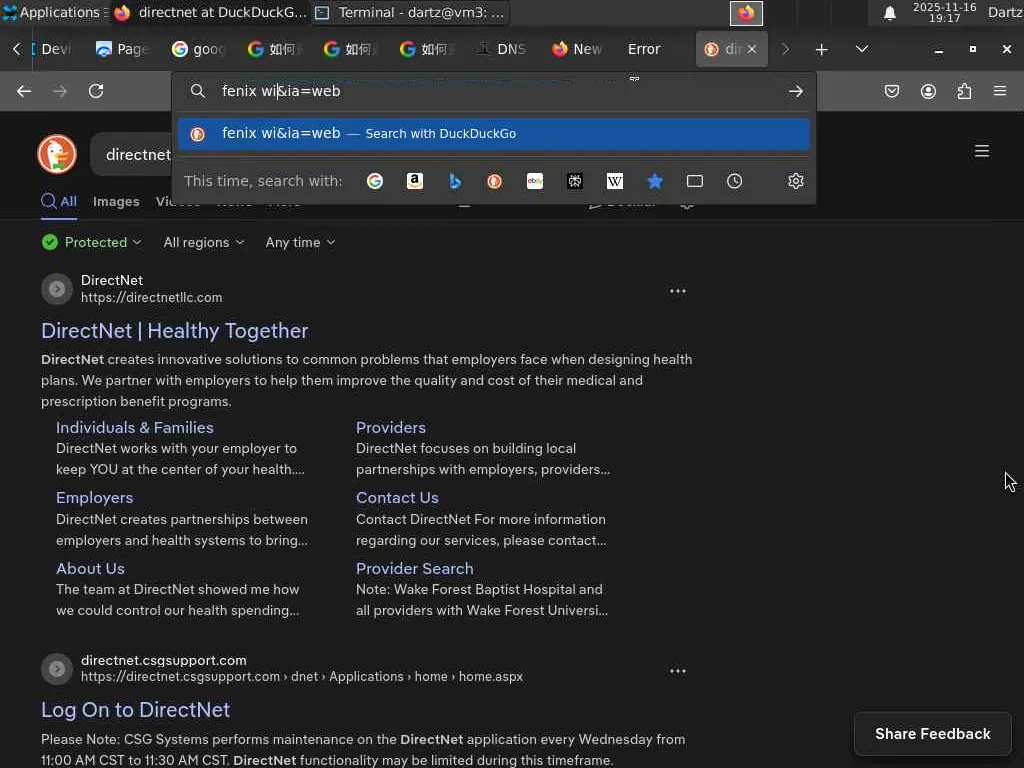Open the DuckDuckGo hamburger menu

point(982,152)
